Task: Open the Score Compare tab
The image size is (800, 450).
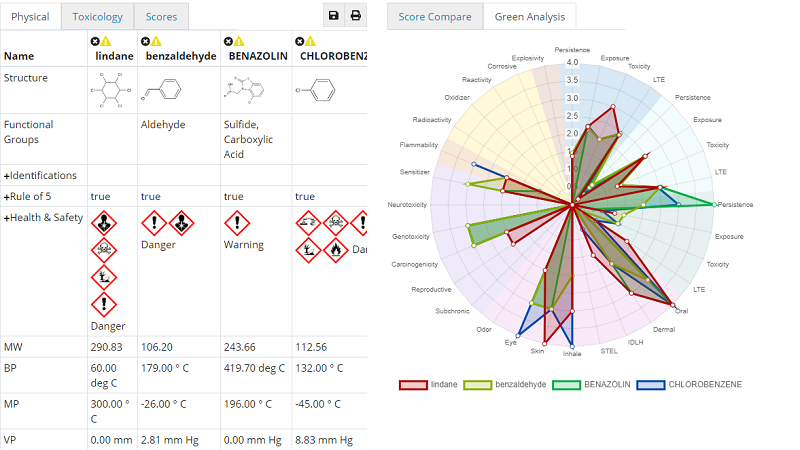Action: (x=435, y=16)
